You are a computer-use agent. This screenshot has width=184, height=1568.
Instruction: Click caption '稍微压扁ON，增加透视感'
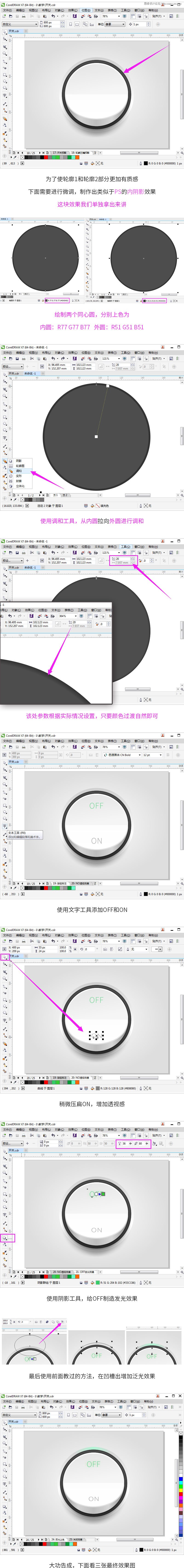(92, 1104)
